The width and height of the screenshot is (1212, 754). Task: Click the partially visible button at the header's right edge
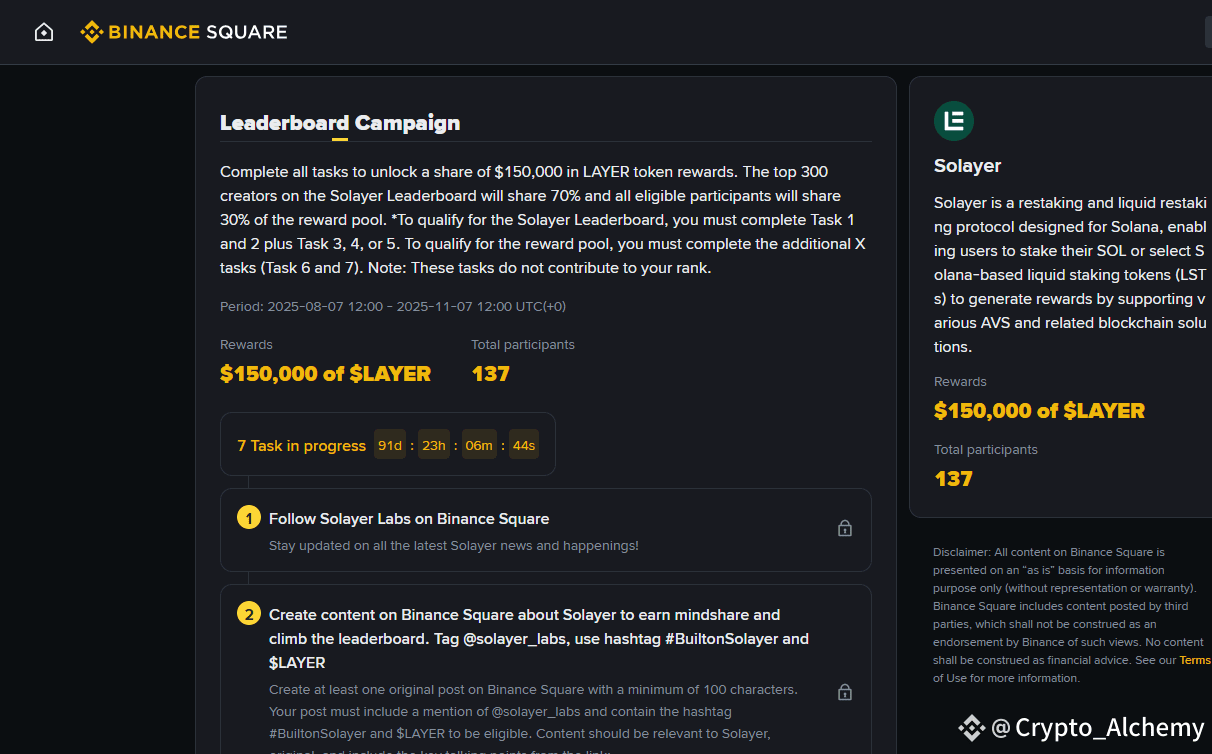click(x=1208, y=32)
